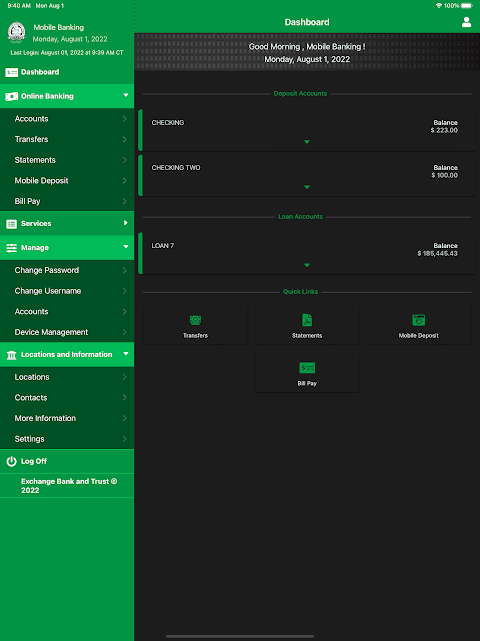
Task: Click the LOAN 7 balance amount
Action: click(437, 253)
